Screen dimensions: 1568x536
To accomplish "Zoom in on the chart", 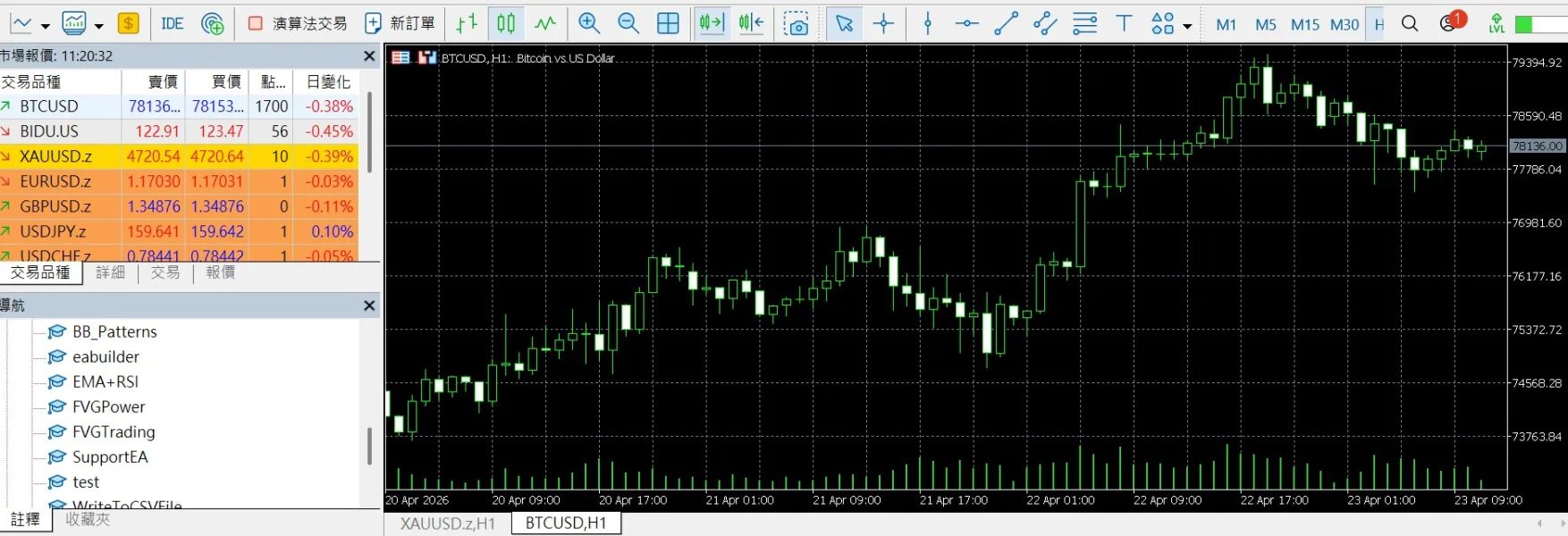I will [x=588, y=24].
